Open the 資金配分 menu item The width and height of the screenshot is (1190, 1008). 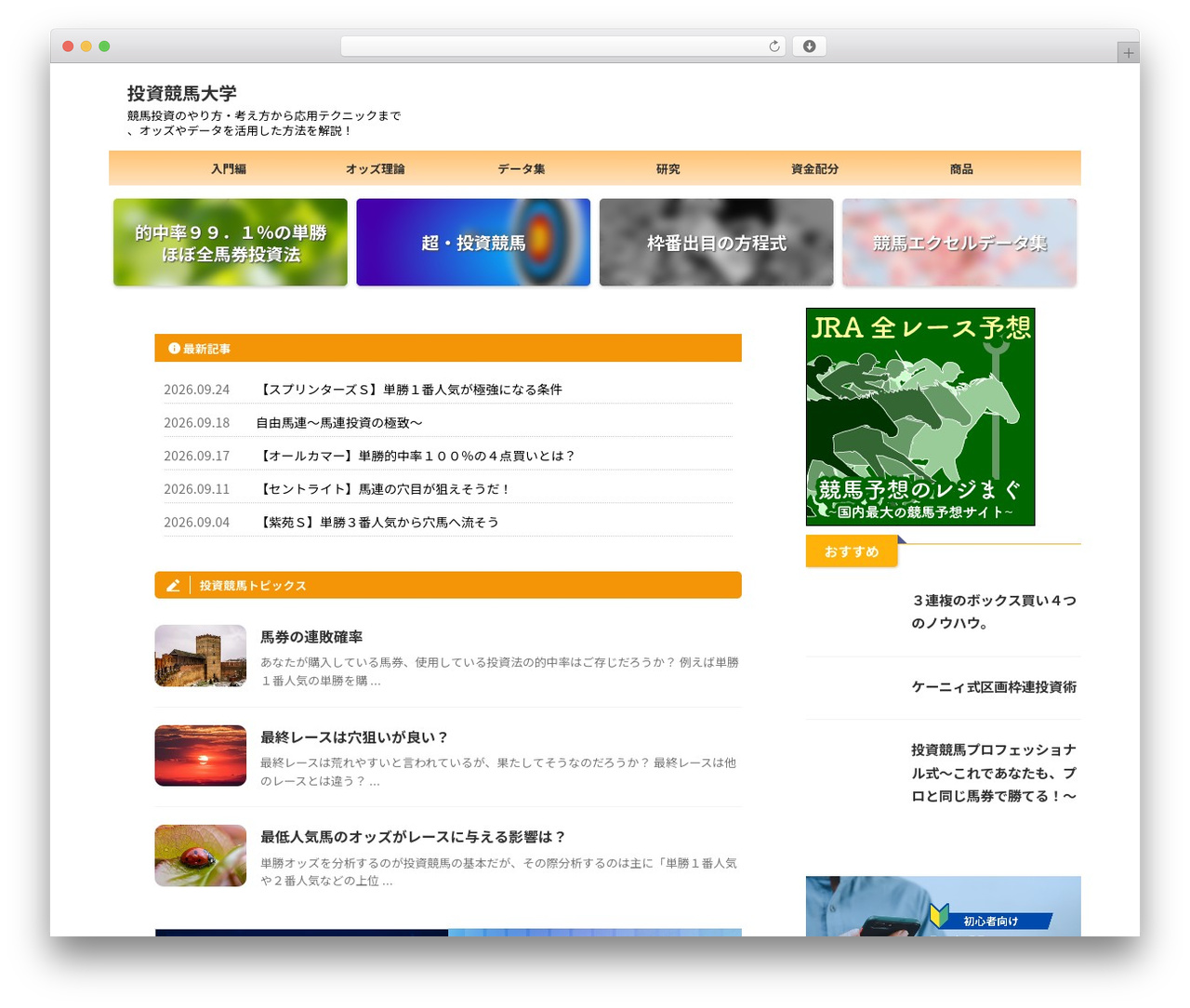[815, 169]
